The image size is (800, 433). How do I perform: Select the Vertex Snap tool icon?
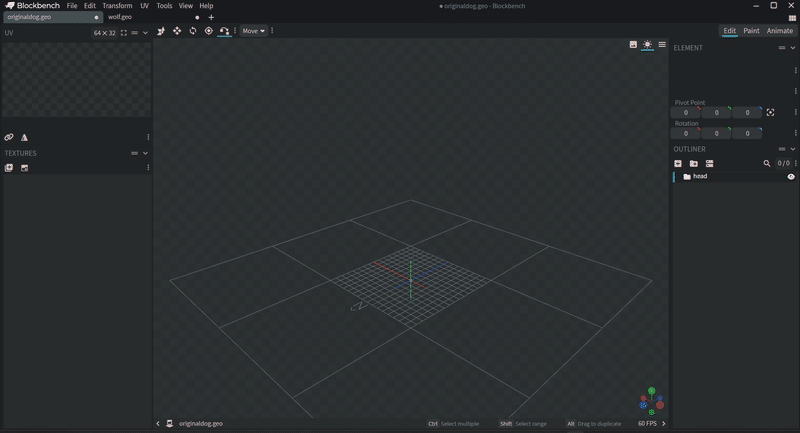(224, 31)
